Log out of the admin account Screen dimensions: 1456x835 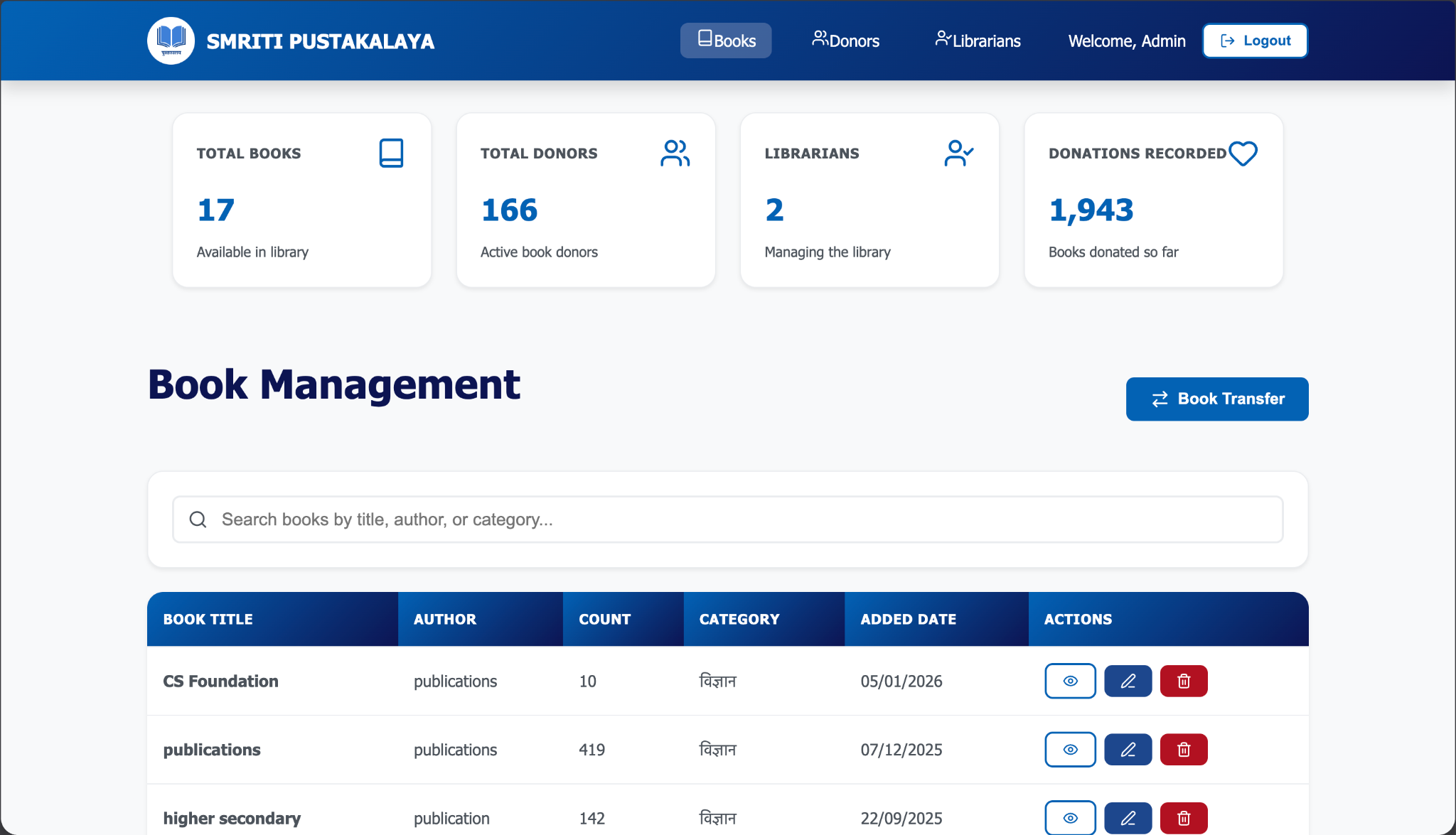coord(1255,41)
